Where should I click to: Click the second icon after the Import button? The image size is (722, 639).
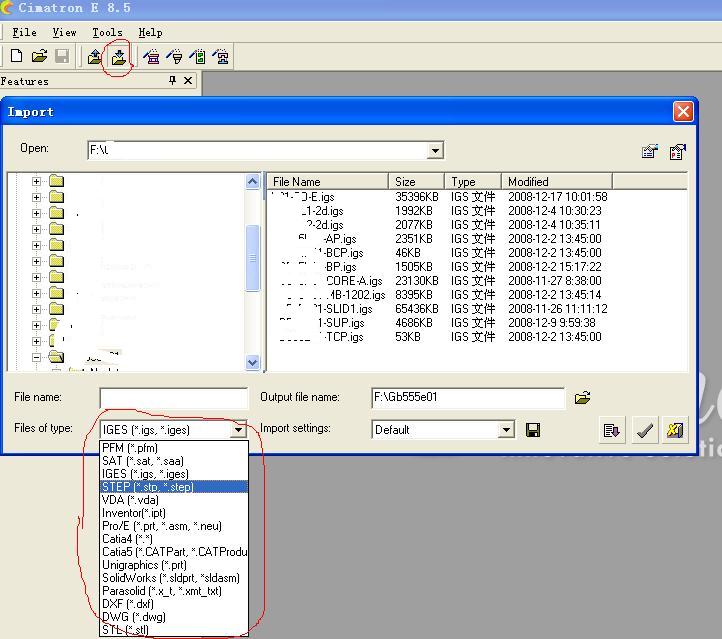click(175, 57)
